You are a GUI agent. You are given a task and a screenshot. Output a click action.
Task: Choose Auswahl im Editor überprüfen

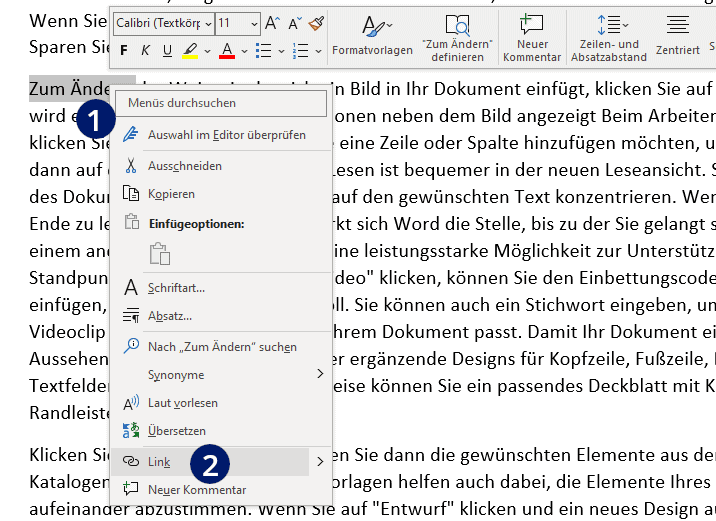tap(221, 135)
